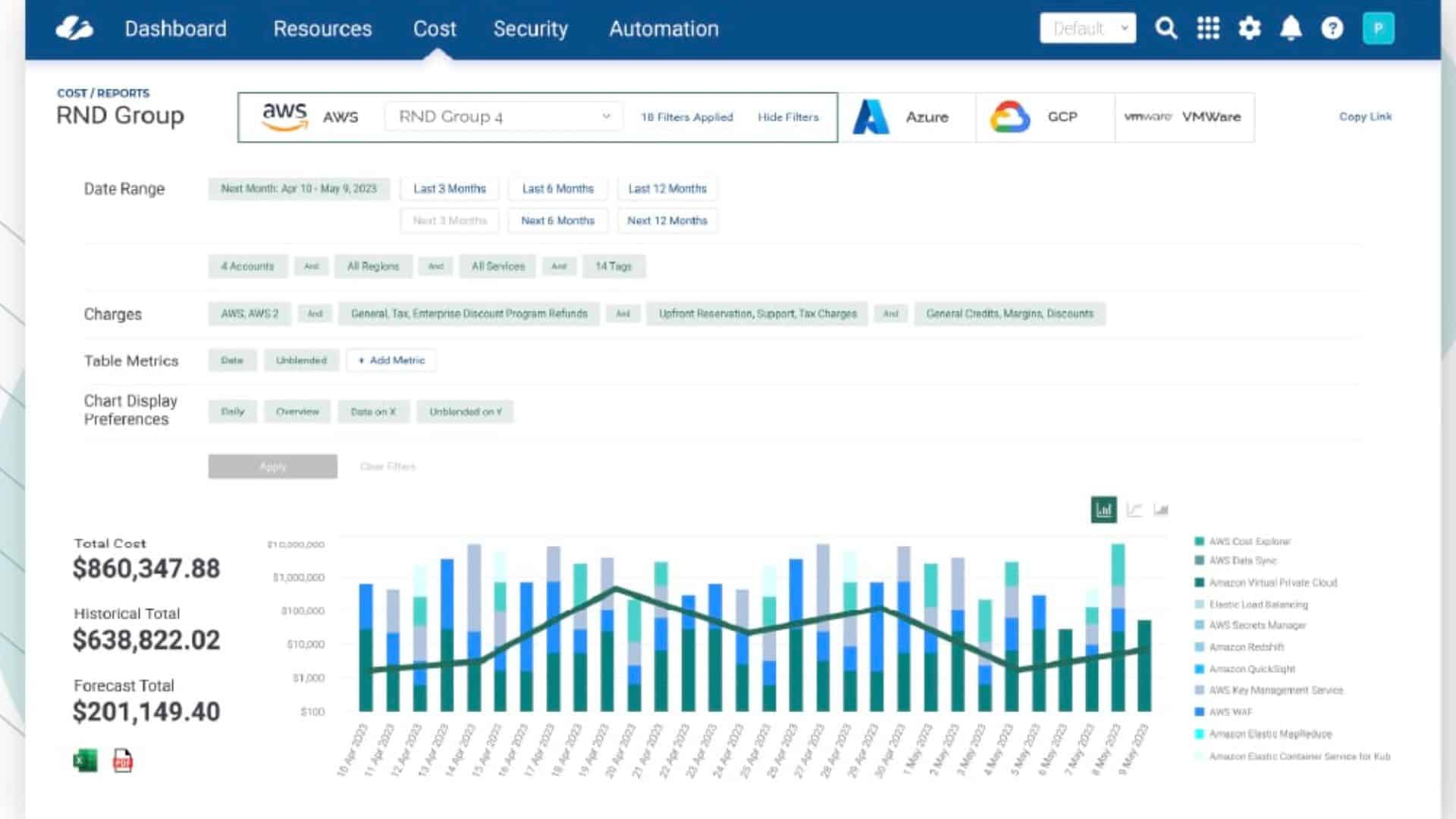Screen dimensions: 1456x819
Task: Open the Security menu
Action: 530,29
